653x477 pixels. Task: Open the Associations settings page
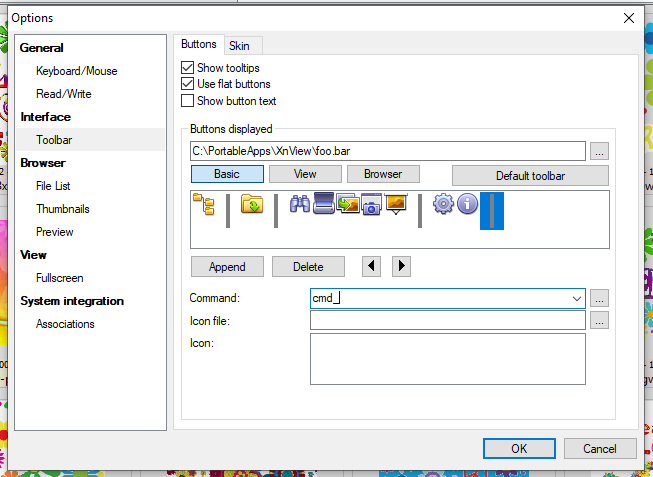point(65,324)
